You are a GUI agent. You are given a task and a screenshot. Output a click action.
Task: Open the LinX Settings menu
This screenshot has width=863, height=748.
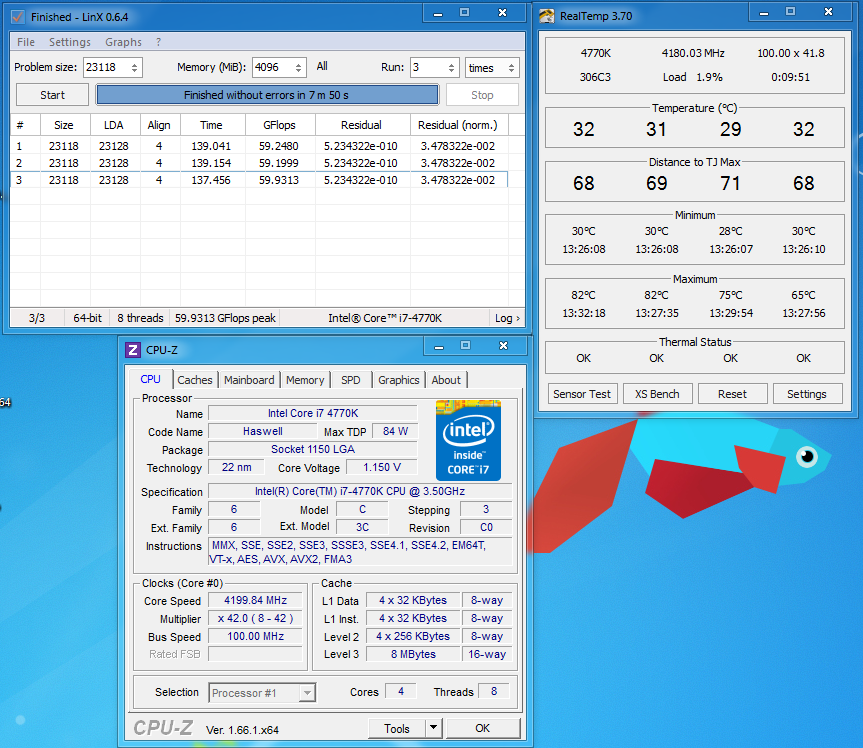click(x=70, y=42)
